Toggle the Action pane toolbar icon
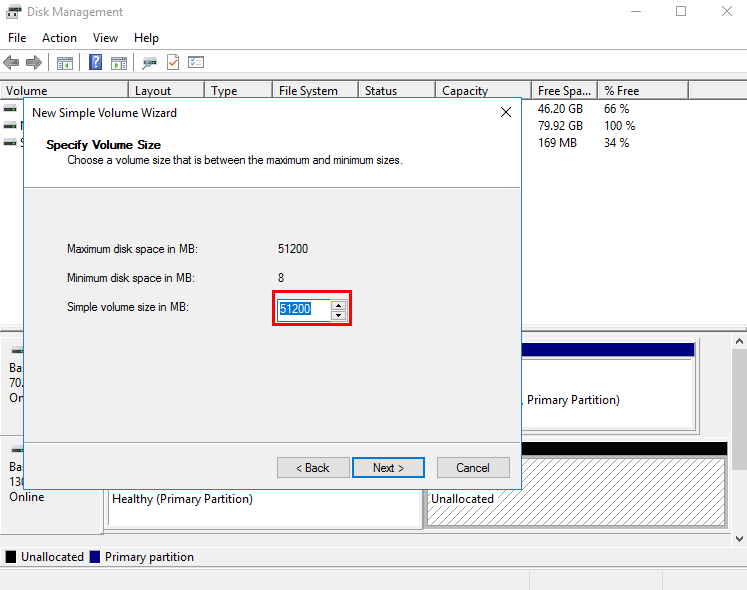 (x=119, y=62)
